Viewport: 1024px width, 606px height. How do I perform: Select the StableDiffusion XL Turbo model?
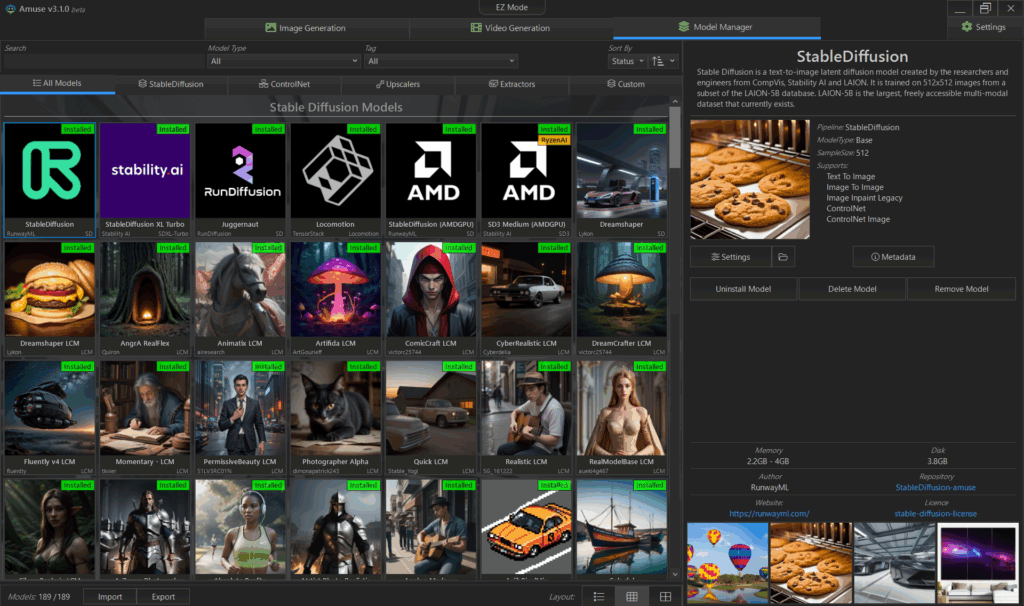(145, 180)
